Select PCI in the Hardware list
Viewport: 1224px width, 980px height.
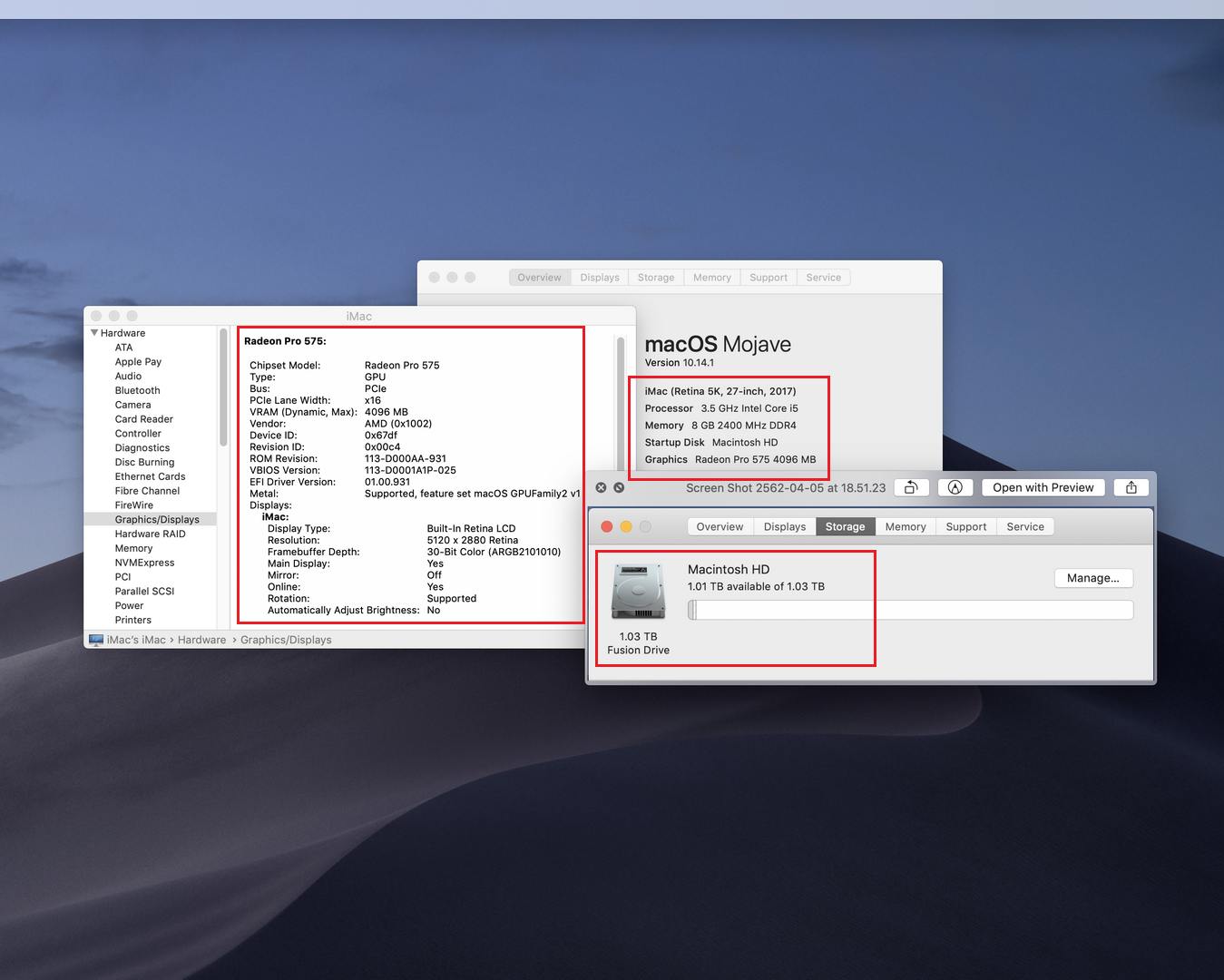[x=122, y=577]
